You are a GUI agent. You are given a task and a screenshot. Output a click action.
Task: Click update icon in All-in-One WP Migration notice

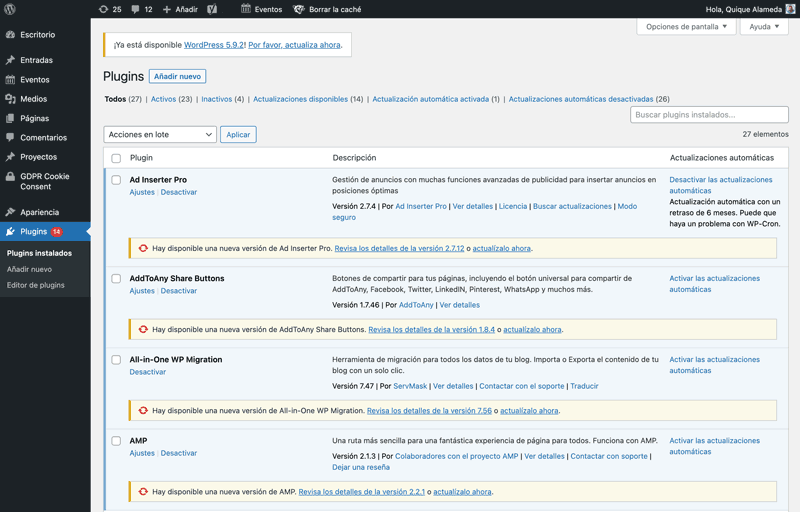tap(143, 411)
